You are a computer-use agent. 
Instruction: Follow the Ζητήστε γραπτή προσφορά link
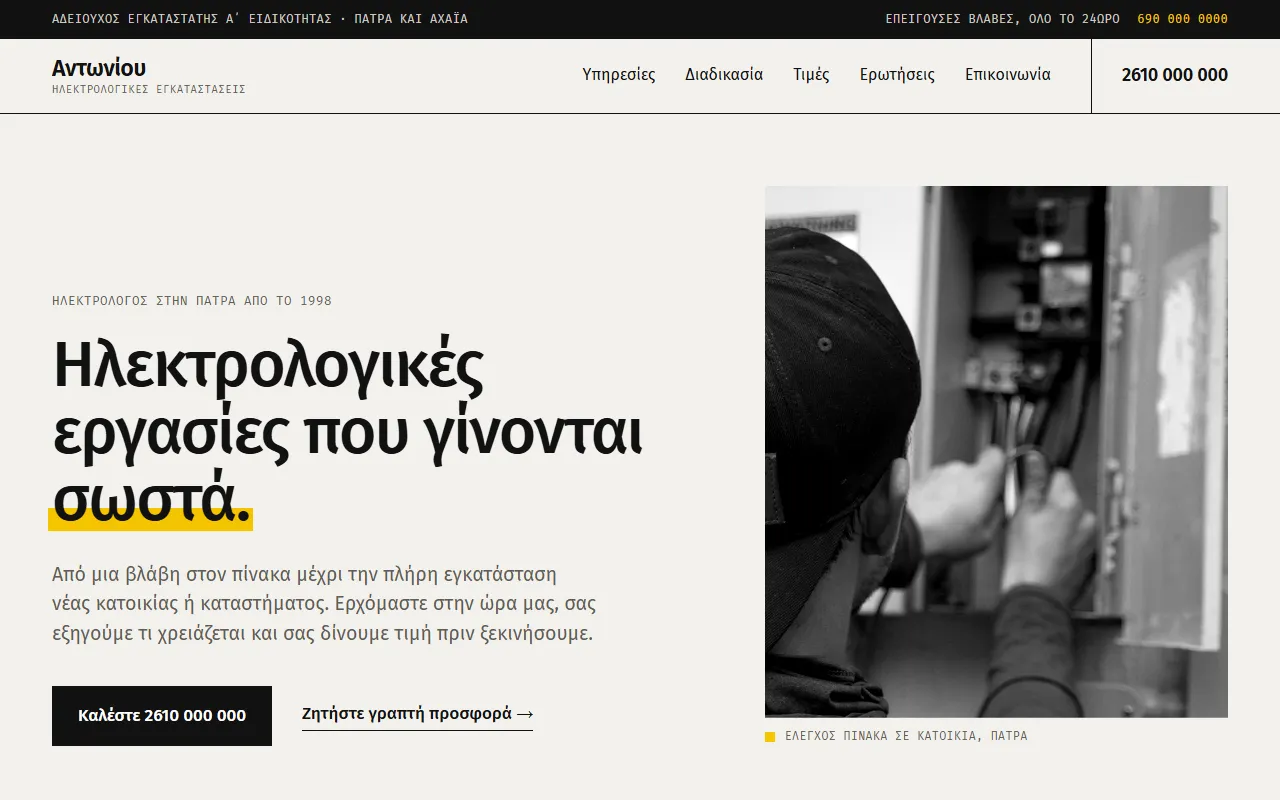click(417, 714)
